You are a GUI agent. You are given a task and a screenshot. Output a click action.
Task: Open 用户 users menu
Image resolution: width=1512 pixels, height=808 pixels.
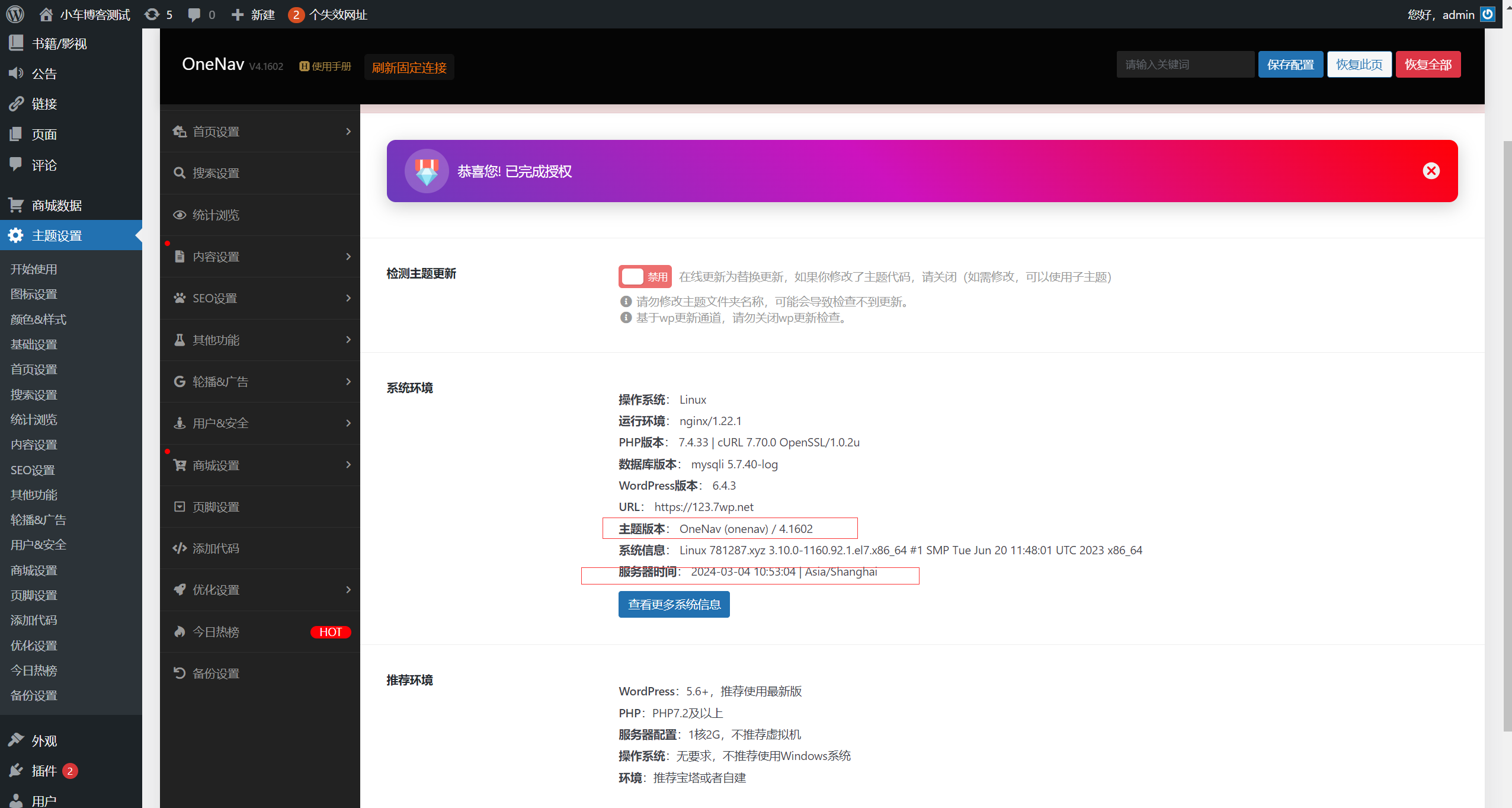click(71, 800)
